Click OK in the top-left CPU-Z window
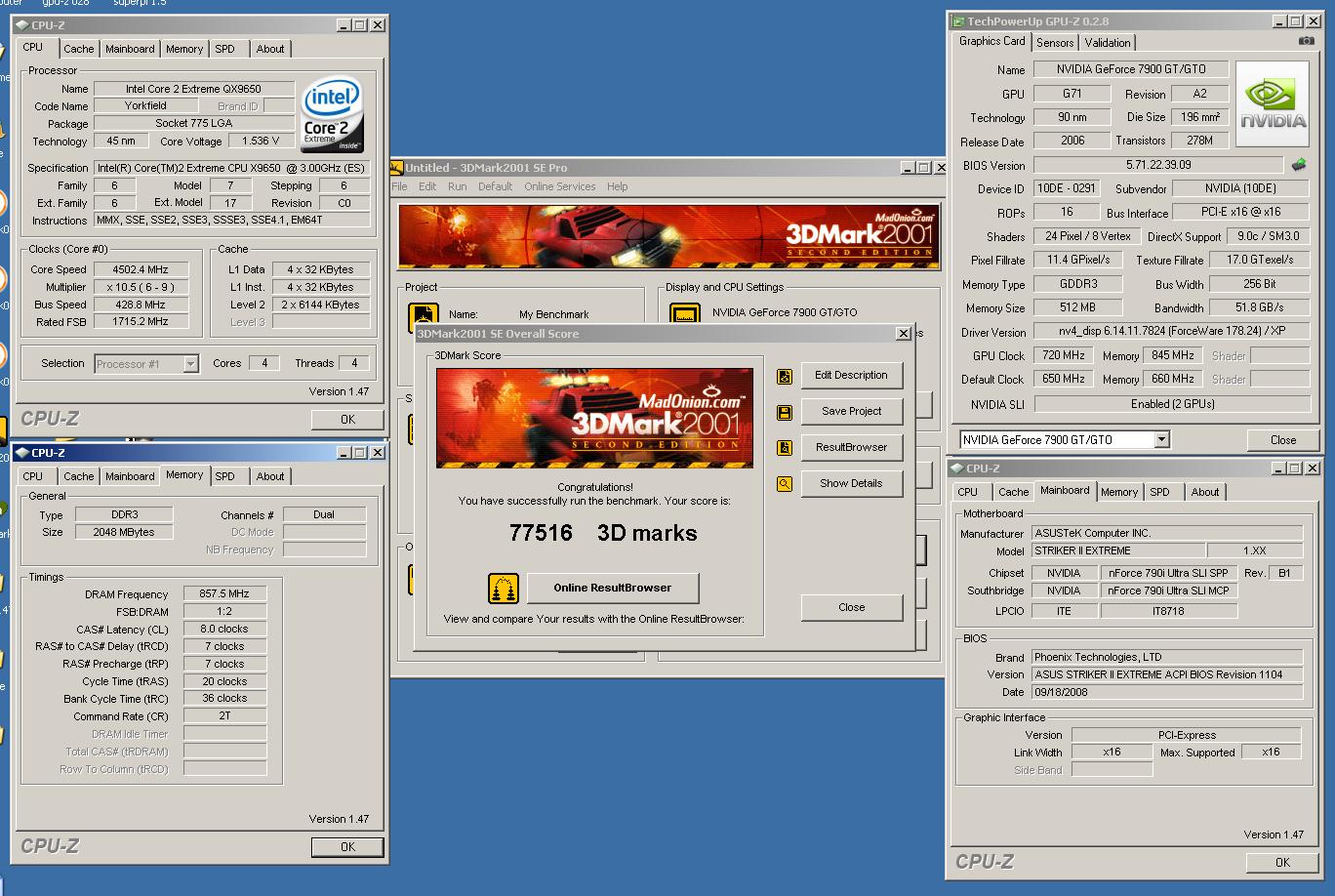Viewport: 1335px width, 896px height. tap(347, 420)
